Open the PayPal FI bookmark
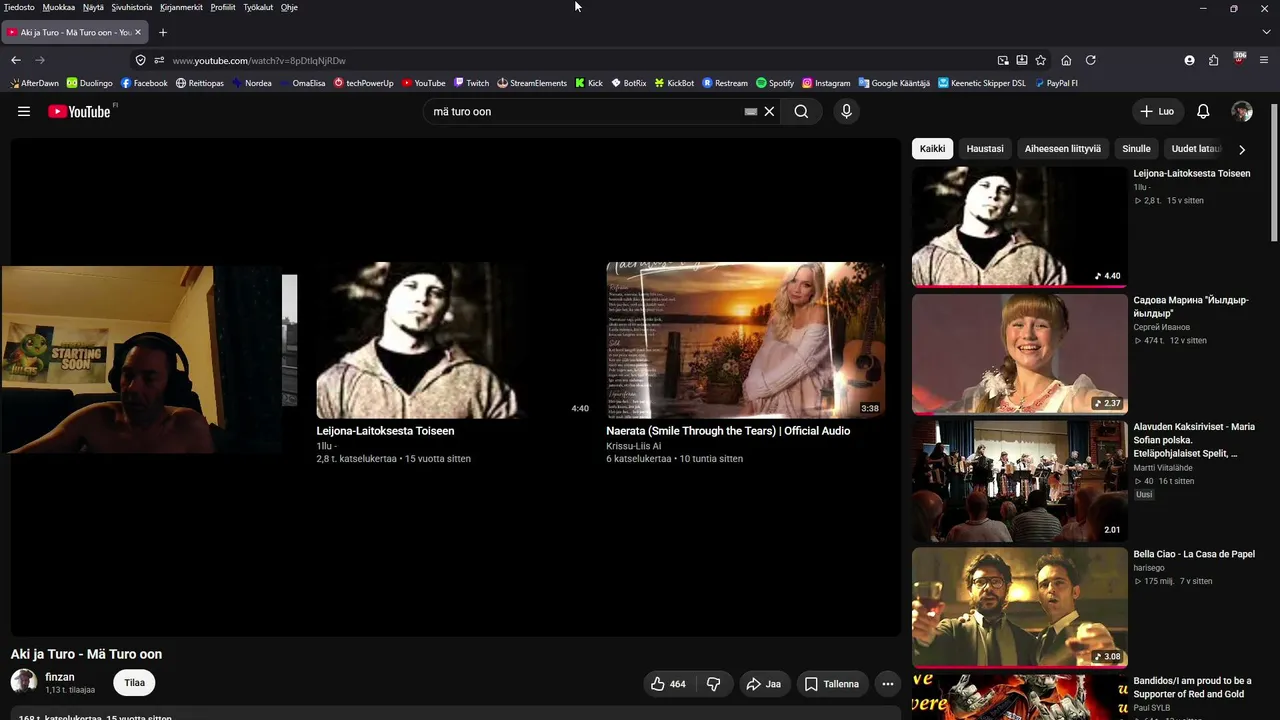 point(1056,83)
